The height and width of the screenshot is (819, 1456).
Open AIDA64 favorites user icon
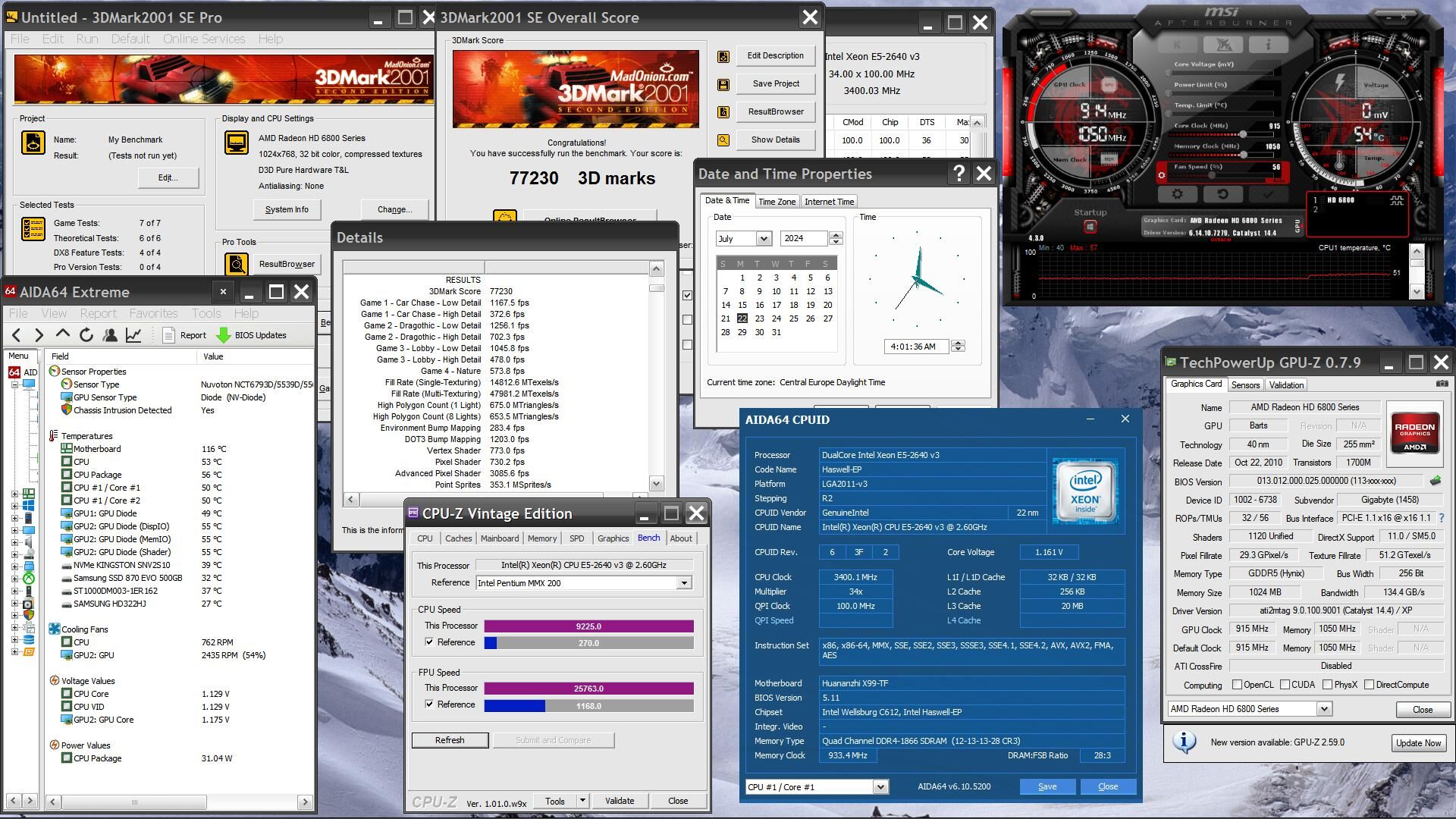pyautogui.click(x=110, y=334)
